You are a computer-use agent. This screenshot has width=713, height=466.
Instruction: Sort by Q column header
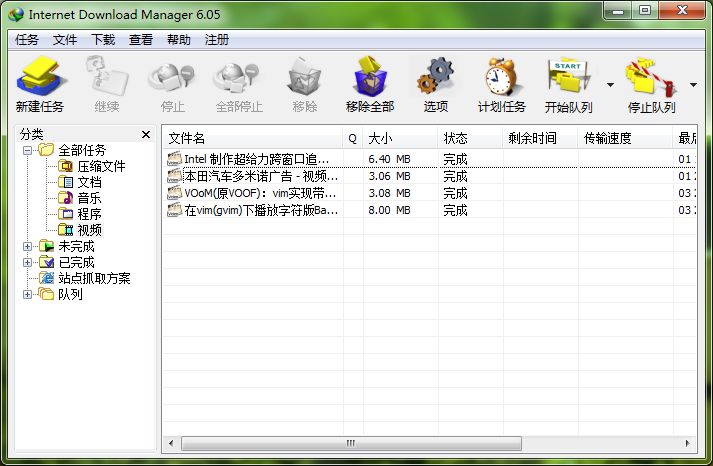click(x=353, y=138)
